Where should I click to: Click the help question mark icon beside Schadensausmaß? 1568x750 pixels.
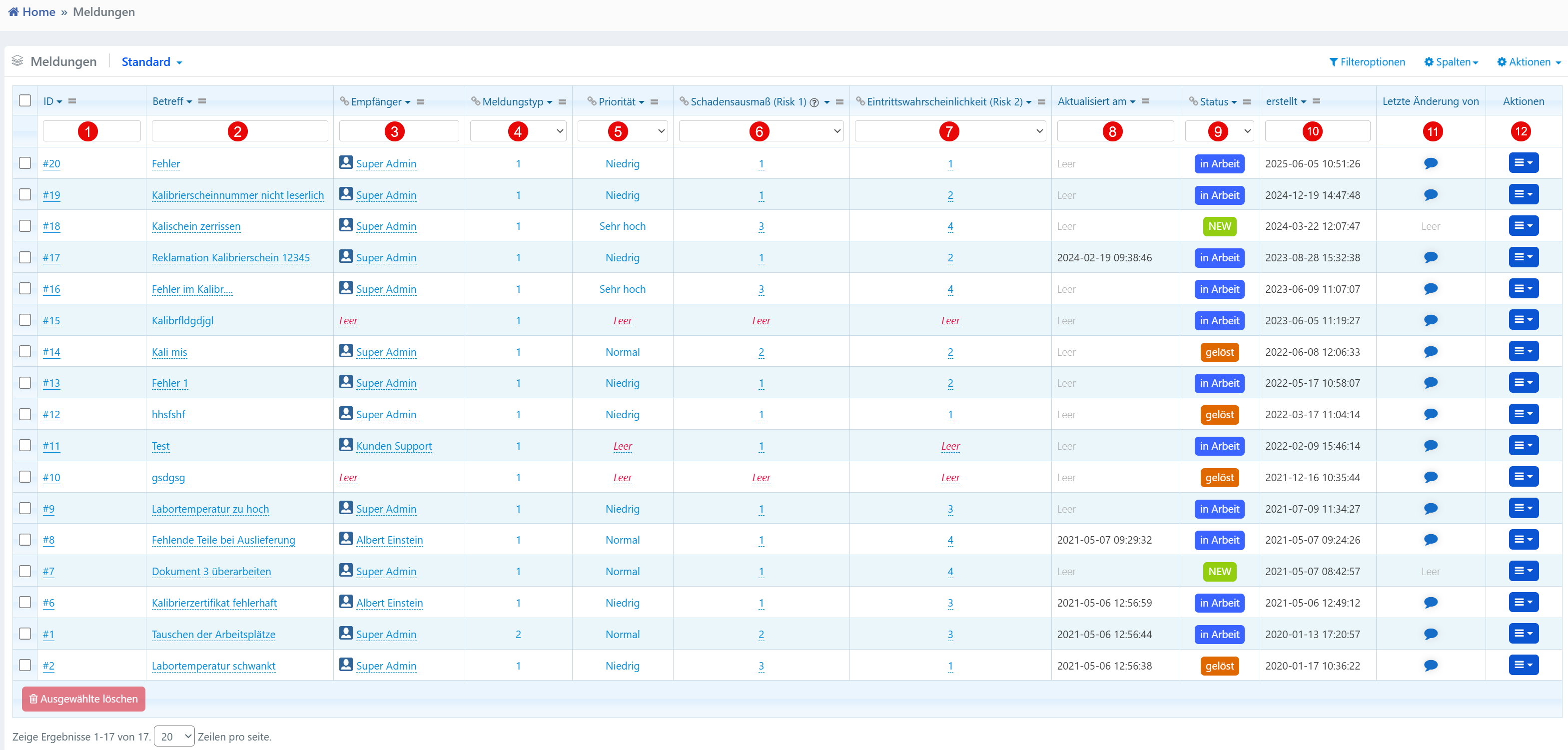click(814, 102)
